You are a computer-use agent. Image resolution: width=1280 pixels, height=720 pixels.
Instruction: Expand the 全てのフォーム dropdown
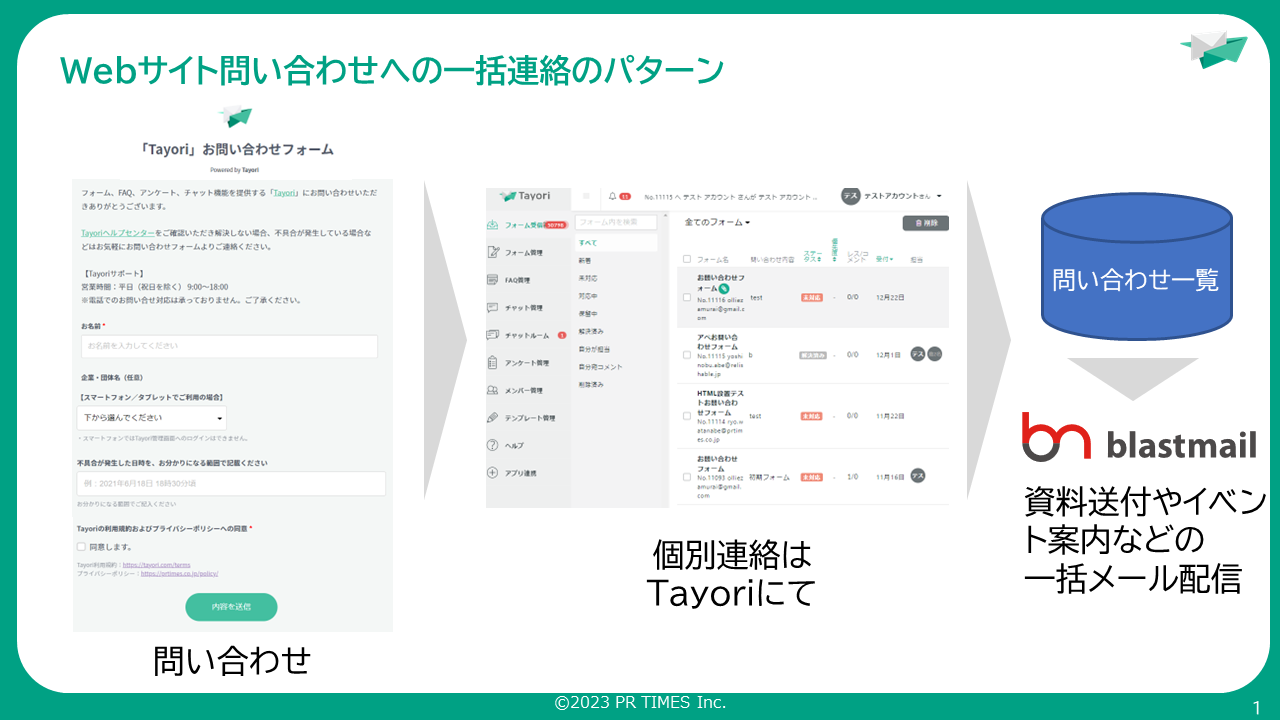click(717, 222)
